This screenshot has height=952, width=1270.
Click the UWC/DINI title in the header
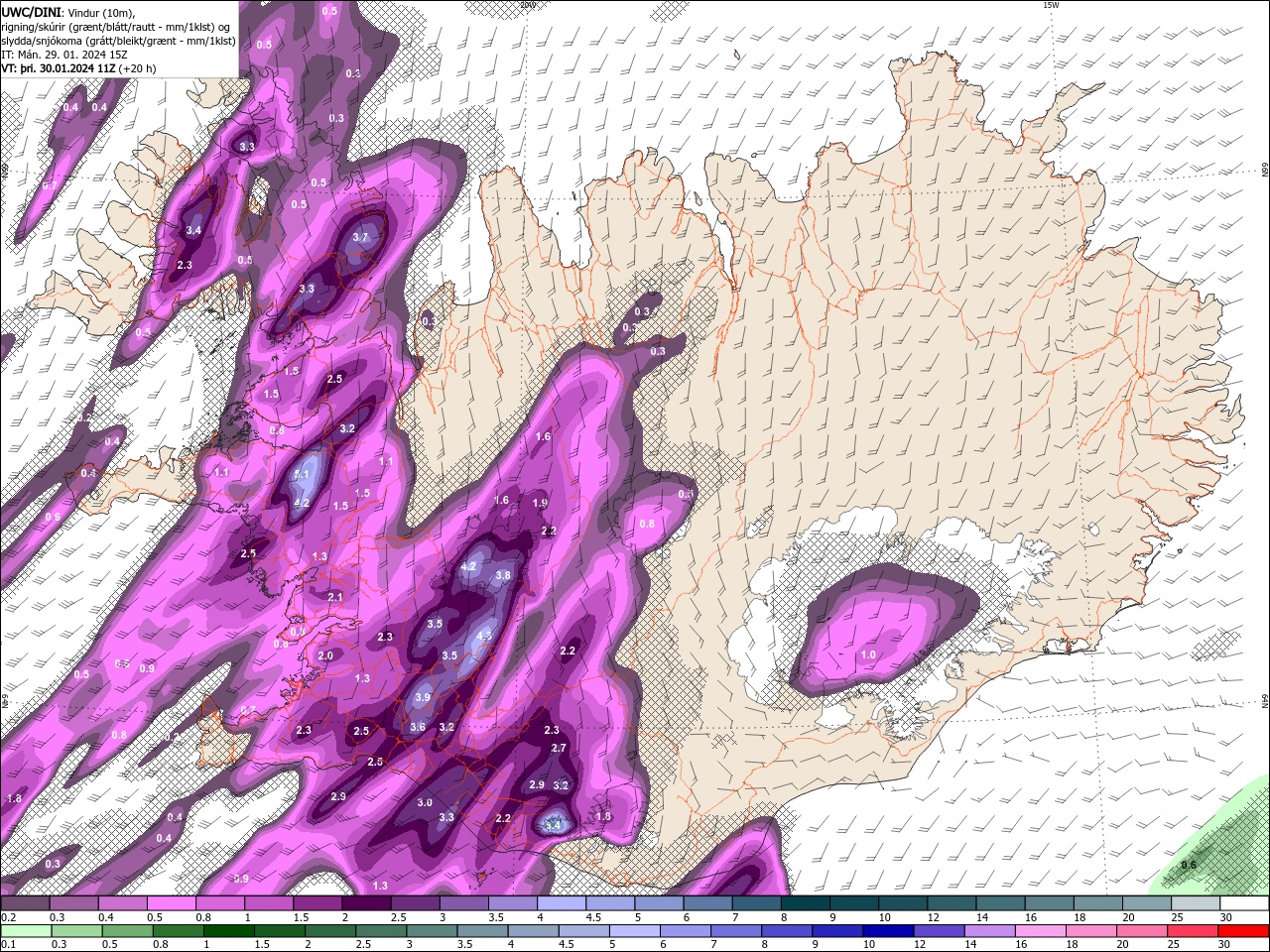point(30,12)
